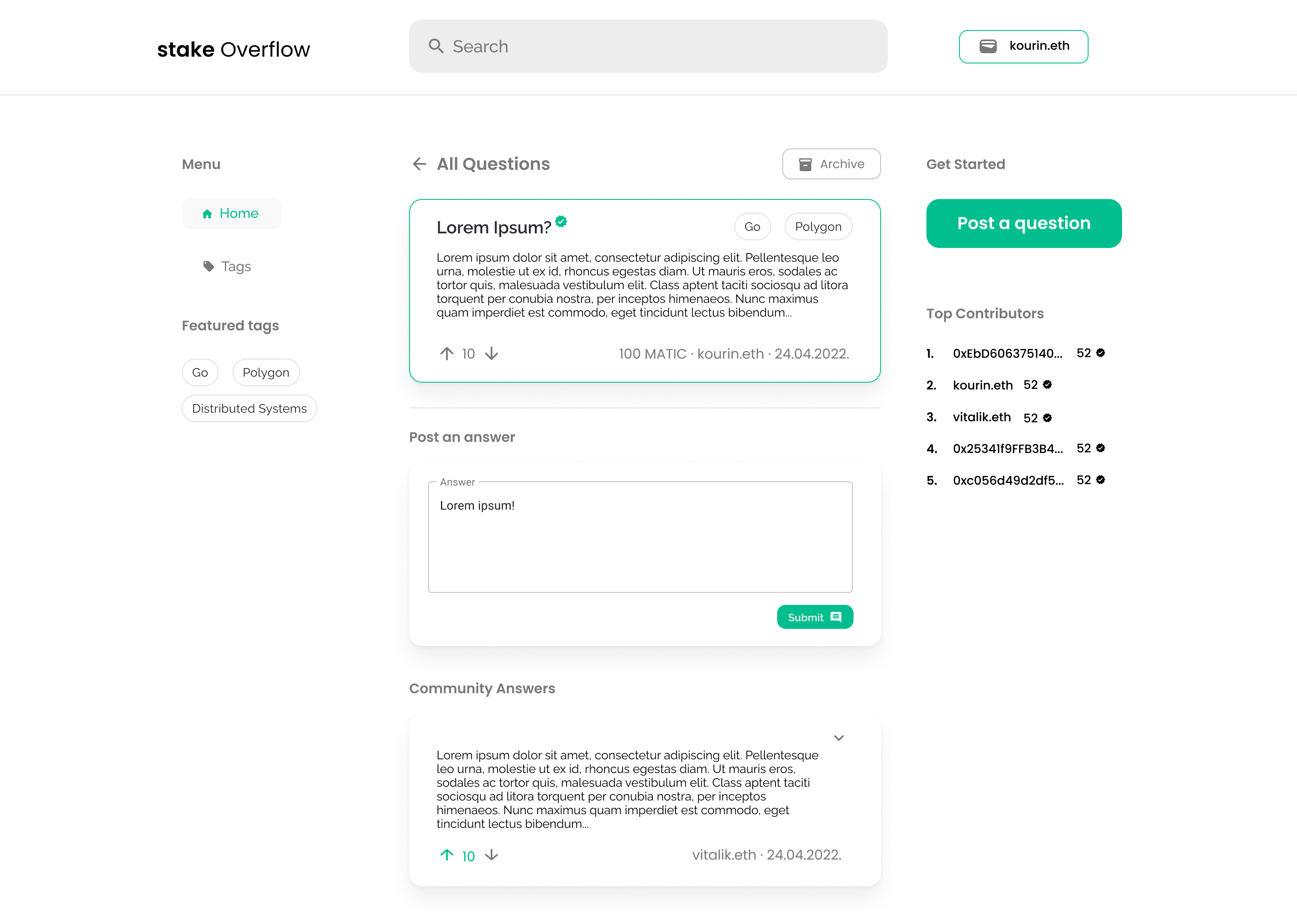Expand the community answer chevron
Viewport: 1297px width, 924px height.
tap(839, 737)
